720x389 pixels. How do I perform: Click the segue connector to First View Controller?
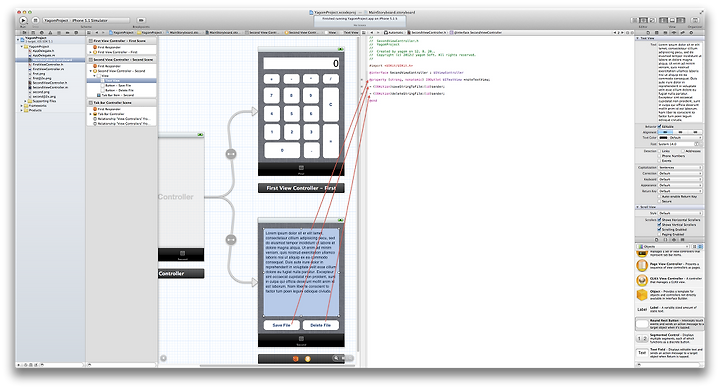point(231,154)
